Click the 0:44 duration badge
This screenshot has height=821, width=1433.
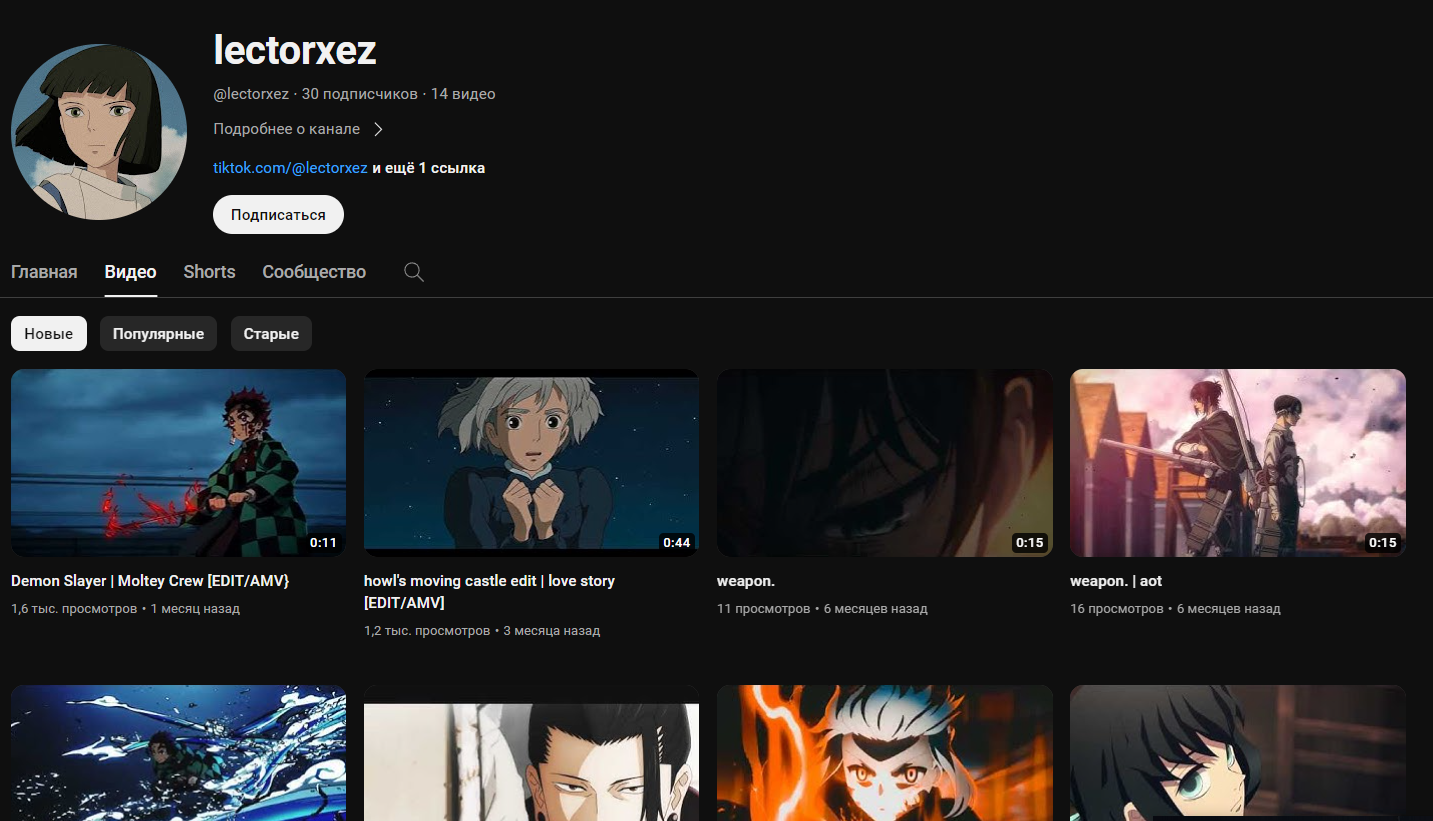coord(677,543)
